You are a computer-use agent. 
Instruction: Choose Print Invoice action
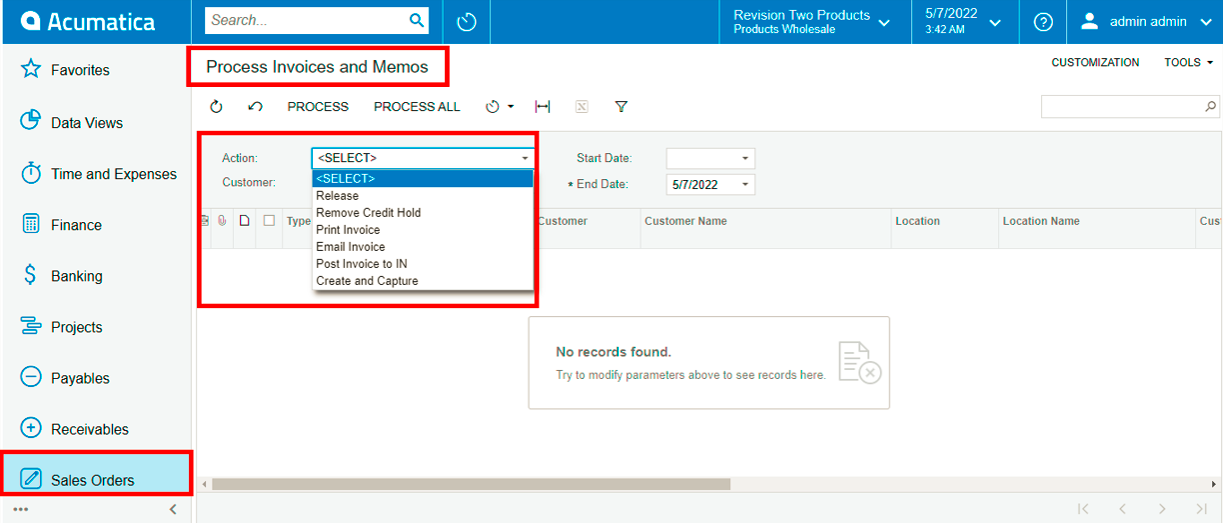click(423, 230)
